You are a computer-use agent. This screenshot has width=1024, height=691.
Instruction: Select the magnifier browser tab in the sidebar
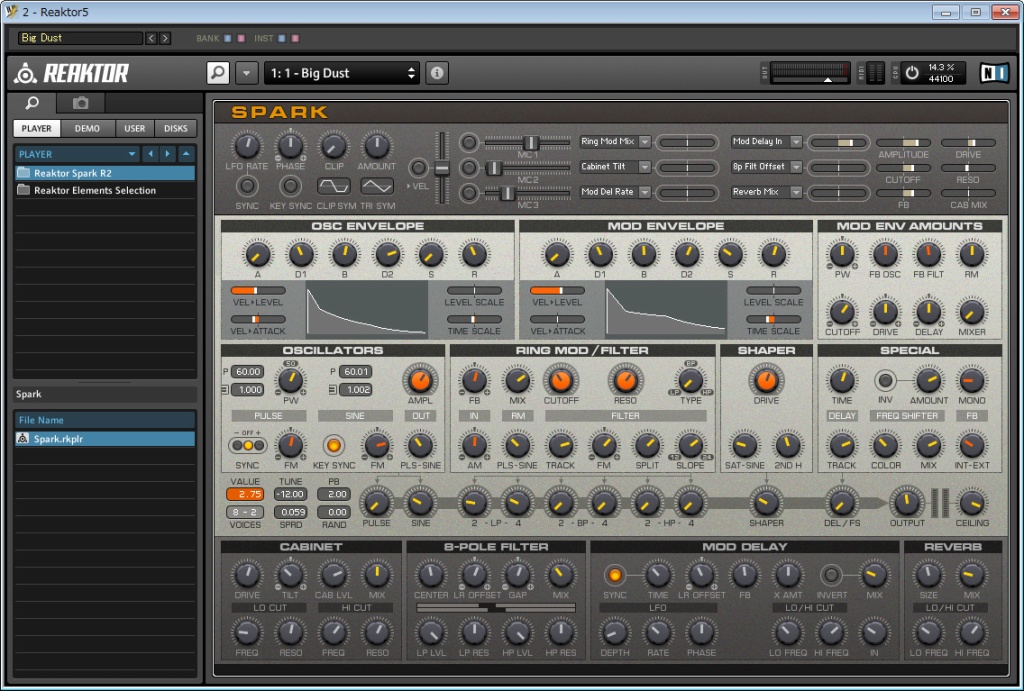(32, 103)
